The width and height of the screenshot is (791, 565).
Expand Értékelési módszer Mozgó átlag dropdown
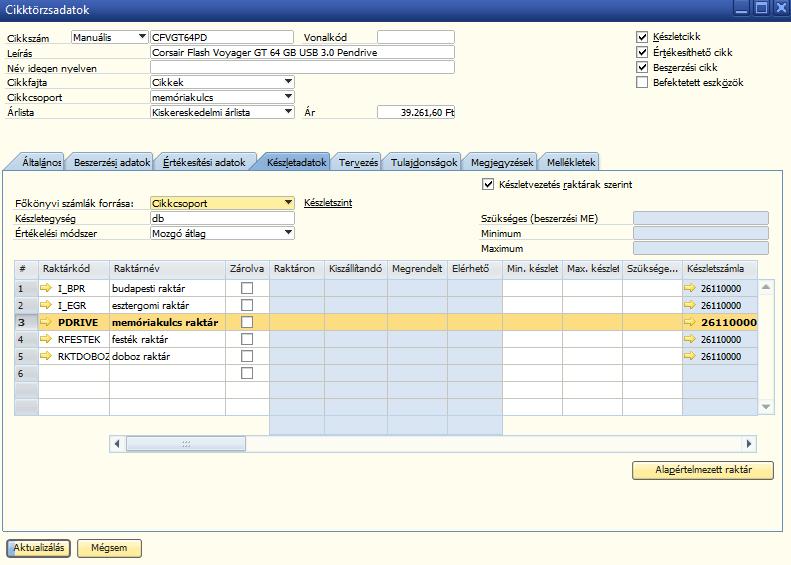tap(288, 233)
